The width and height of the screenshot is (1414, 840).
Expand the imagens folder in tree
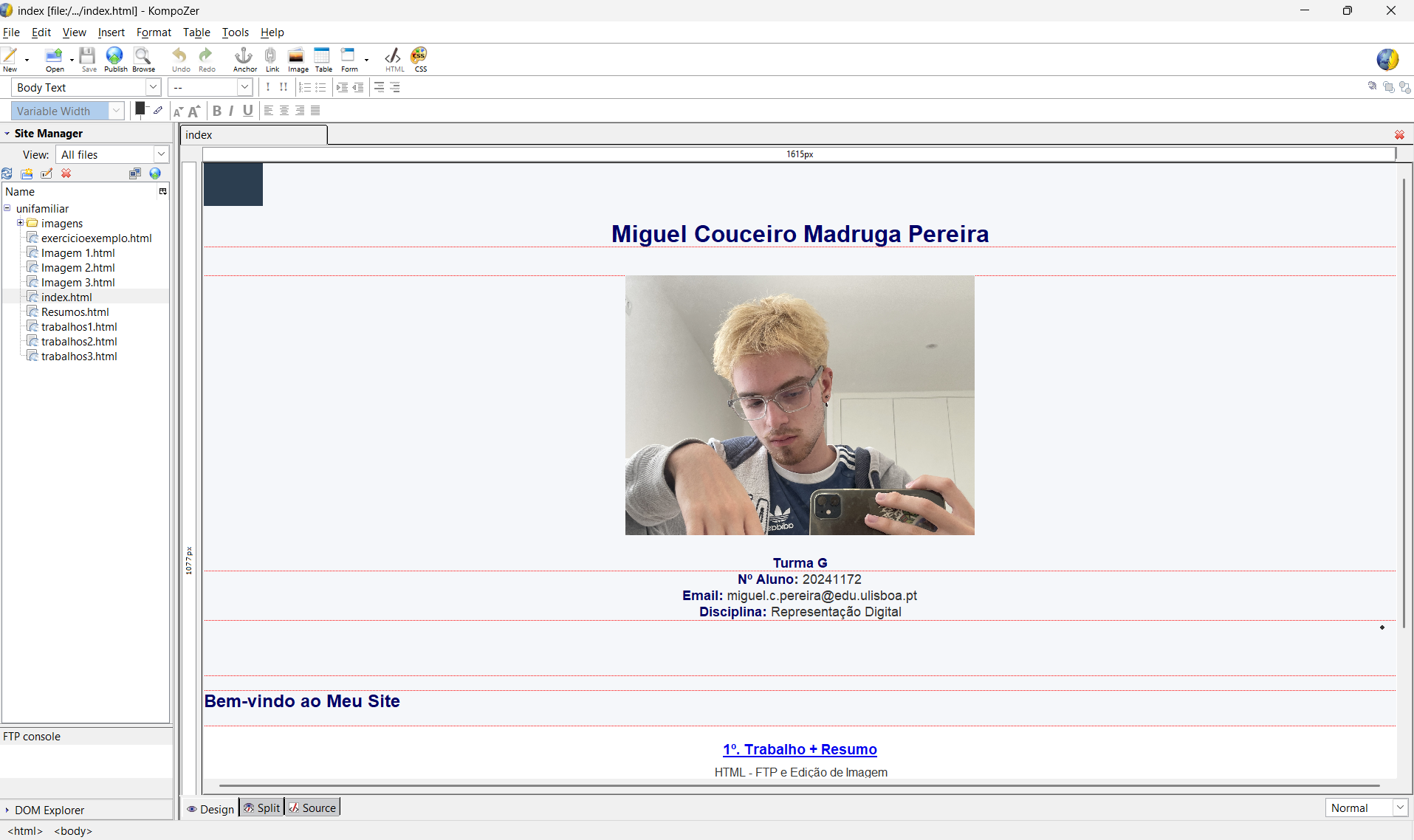pos(21,223)
